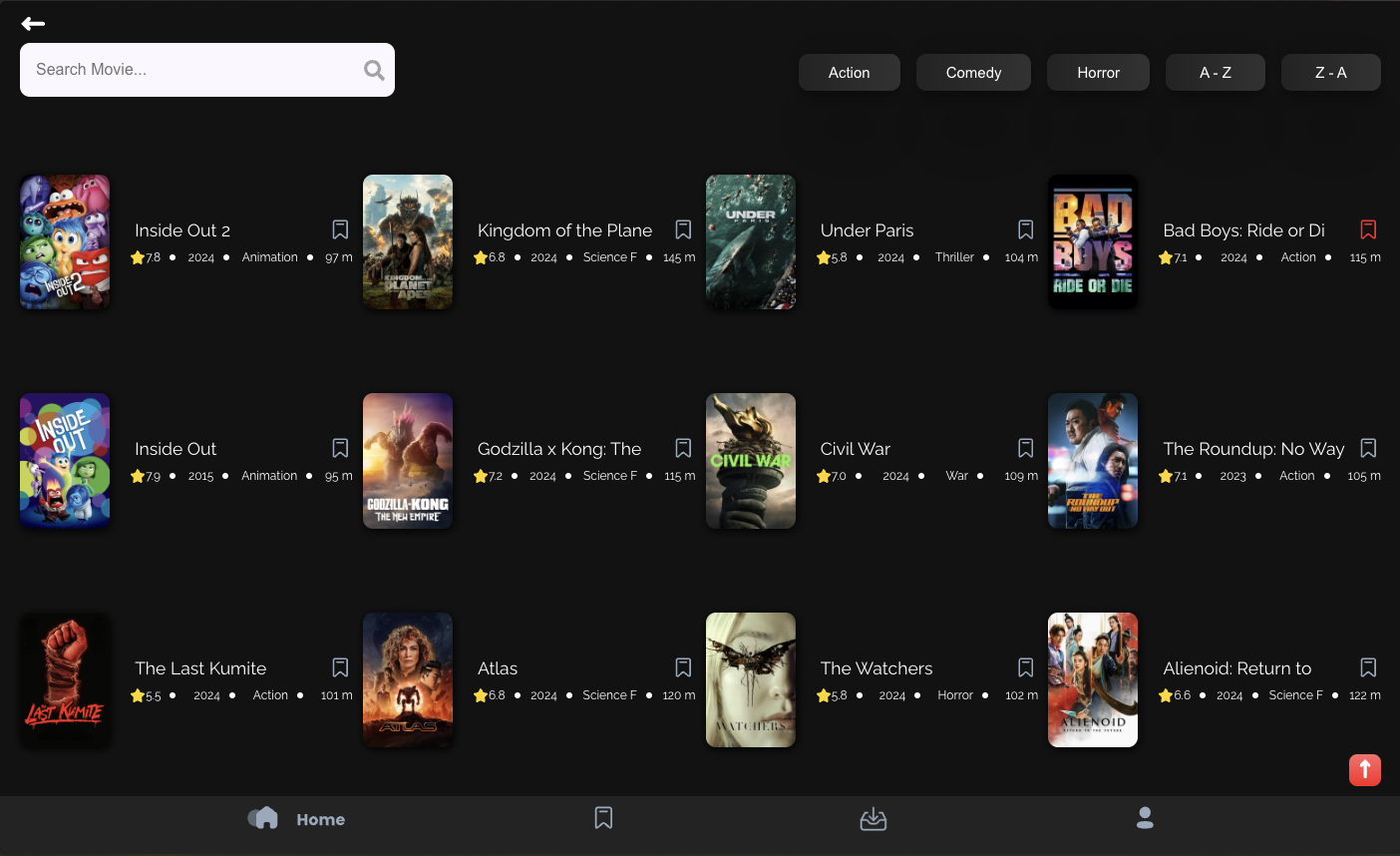Click War genre label of Civil War
Screen dimensions: 1400x856
957,476
